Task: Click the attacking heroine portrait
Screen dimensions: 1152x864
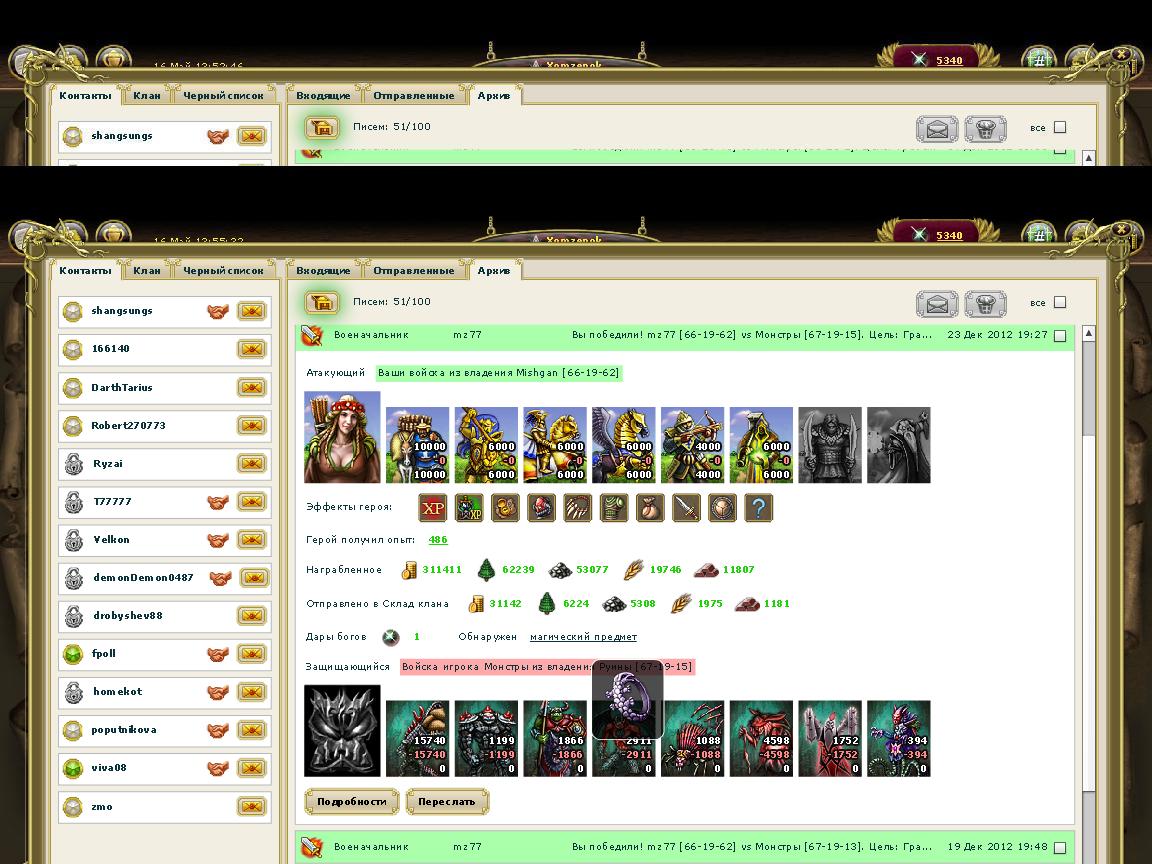Action: point(342,437)
